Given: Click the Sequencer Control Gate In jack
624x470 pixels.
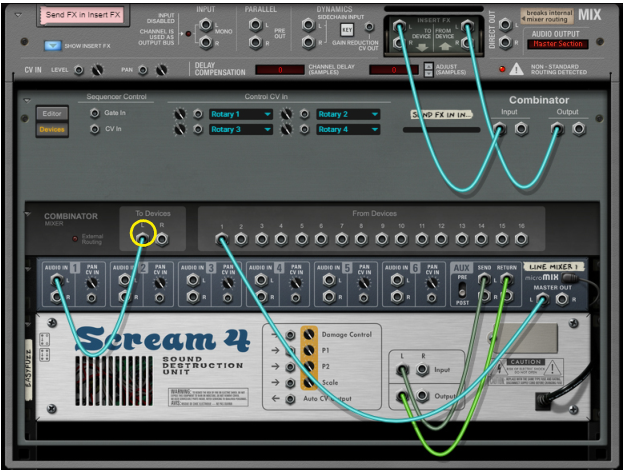Looking at the screenshot, I should (94, 113).
